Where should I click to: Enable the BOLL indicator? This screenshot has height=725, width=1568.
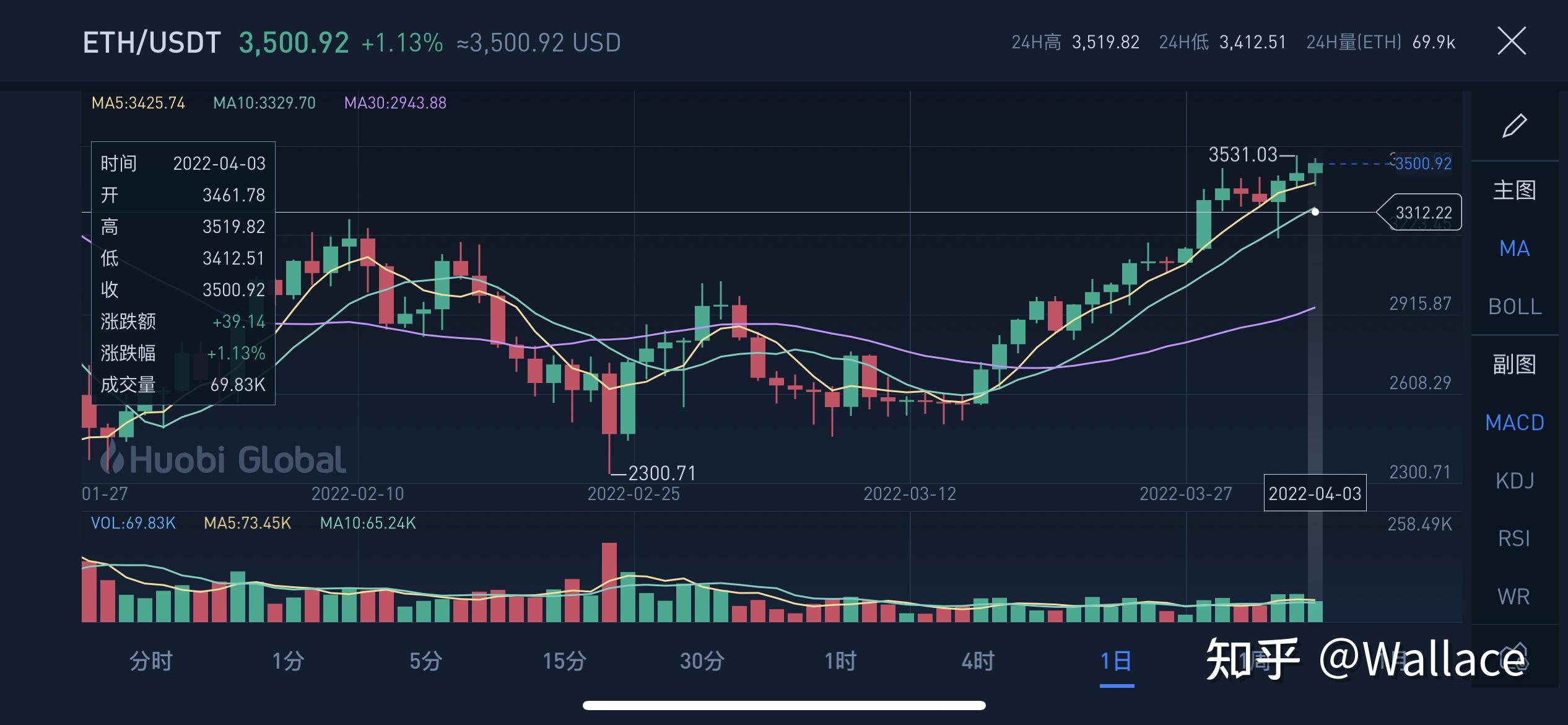click(1514, 306)
